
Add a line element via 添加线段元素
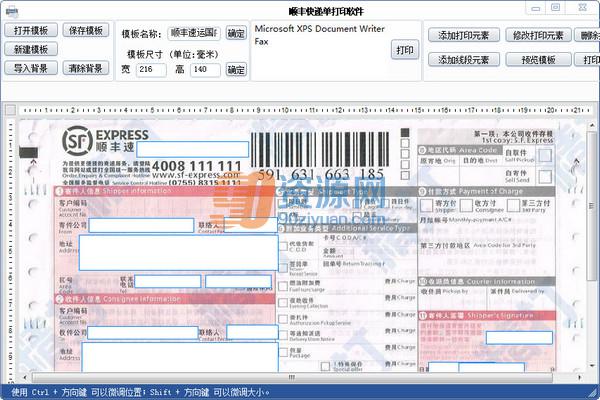464,60
